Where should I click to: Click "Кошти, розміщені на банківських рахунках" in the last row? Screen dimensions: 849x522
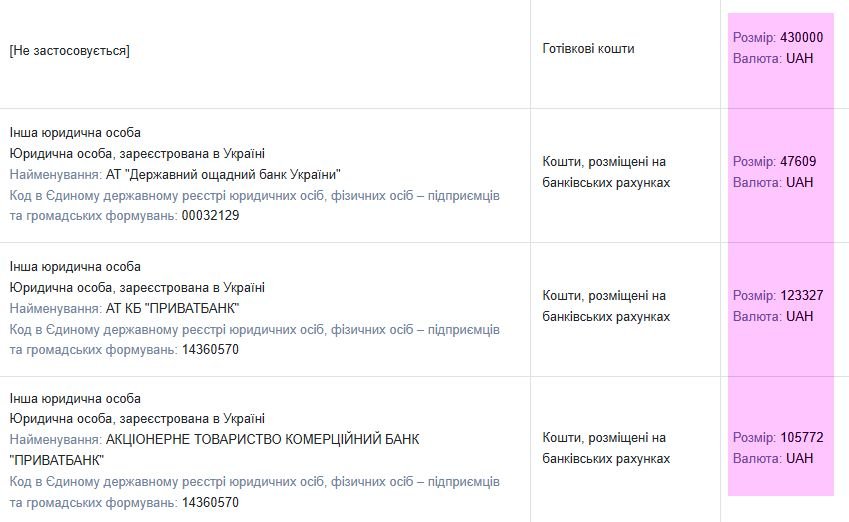click(x=606, y=448)
